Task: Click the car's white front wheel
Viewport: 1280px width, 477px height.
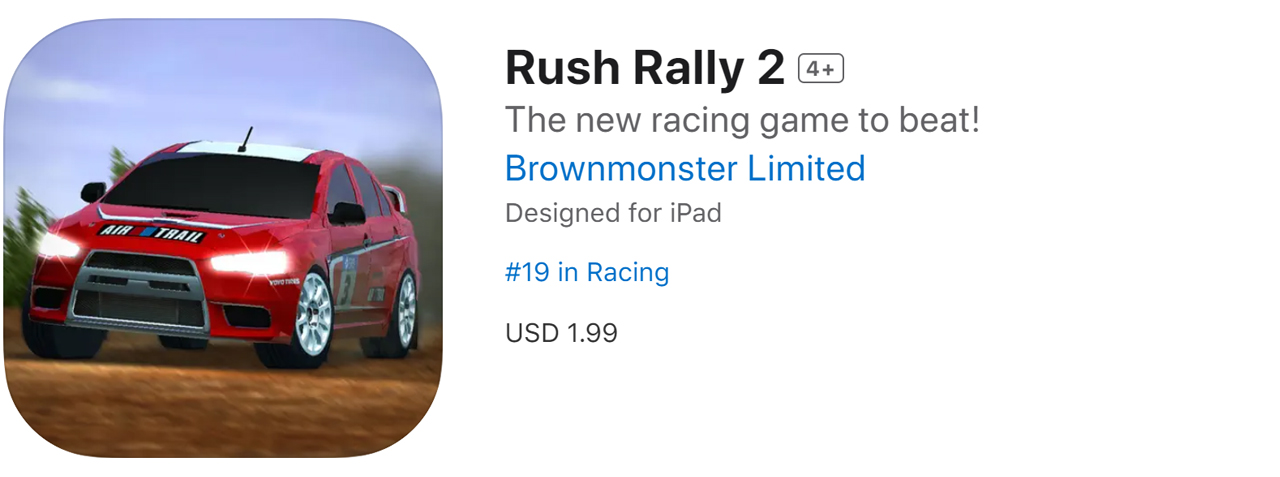Action: (312, 314)
